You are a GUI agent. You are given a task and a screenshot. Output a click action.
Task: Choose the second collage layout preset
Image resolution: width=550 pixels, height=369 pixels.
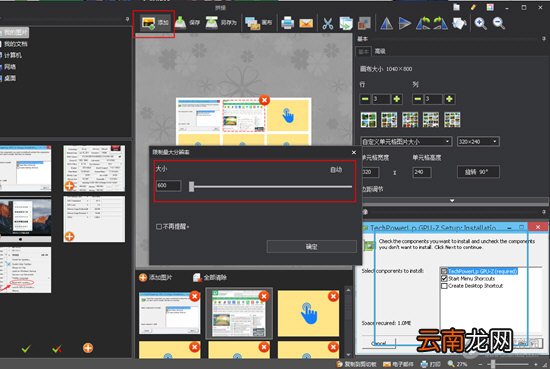(x=389, y=120)
